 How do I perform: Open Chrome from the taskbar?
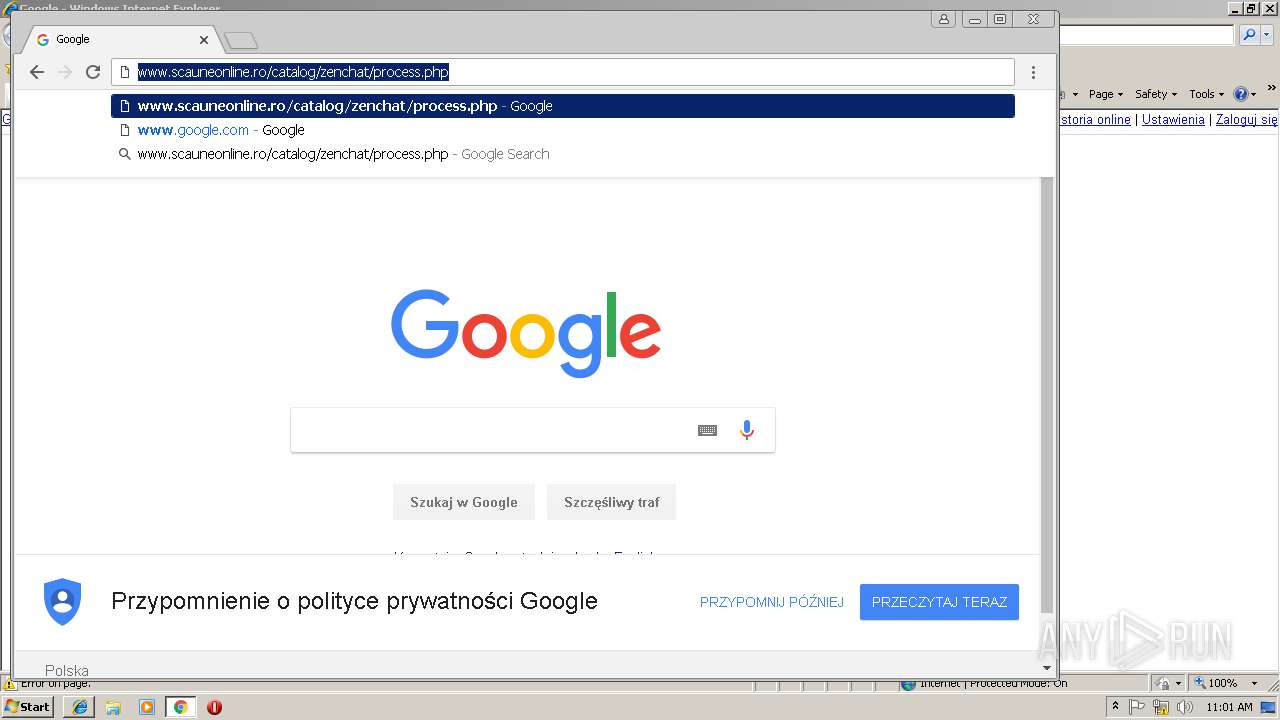tap(180, 707)
